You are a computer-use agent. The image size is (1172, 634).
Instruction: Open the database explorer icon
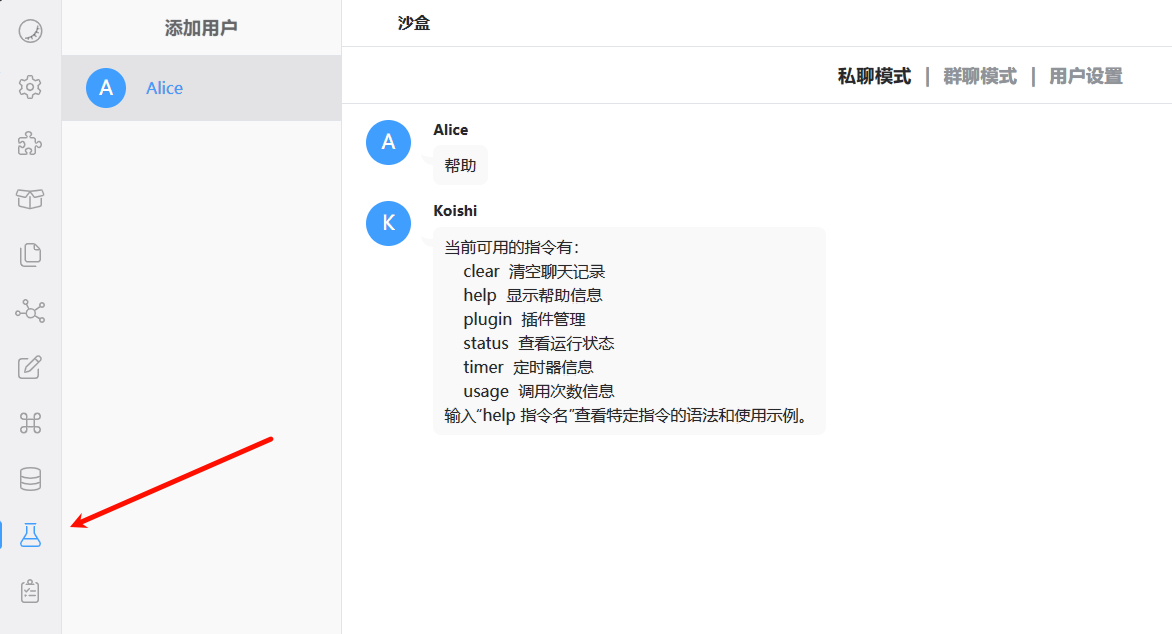[30, 479]
